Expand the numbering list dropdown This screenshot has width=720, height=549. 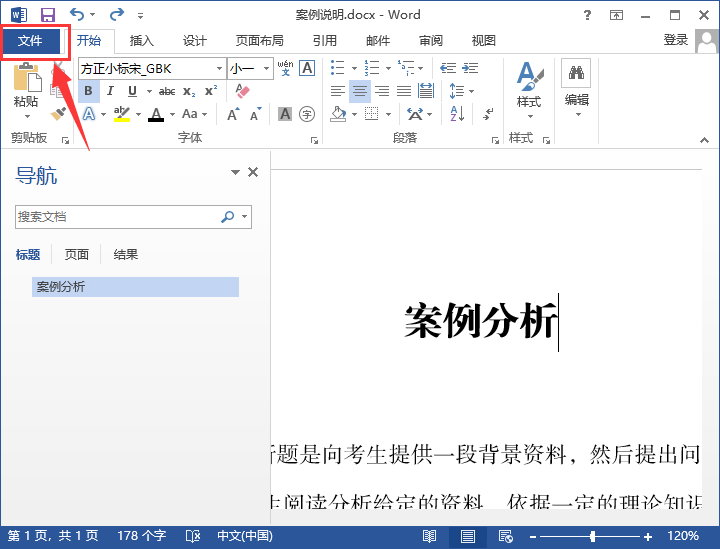[388, 68]
